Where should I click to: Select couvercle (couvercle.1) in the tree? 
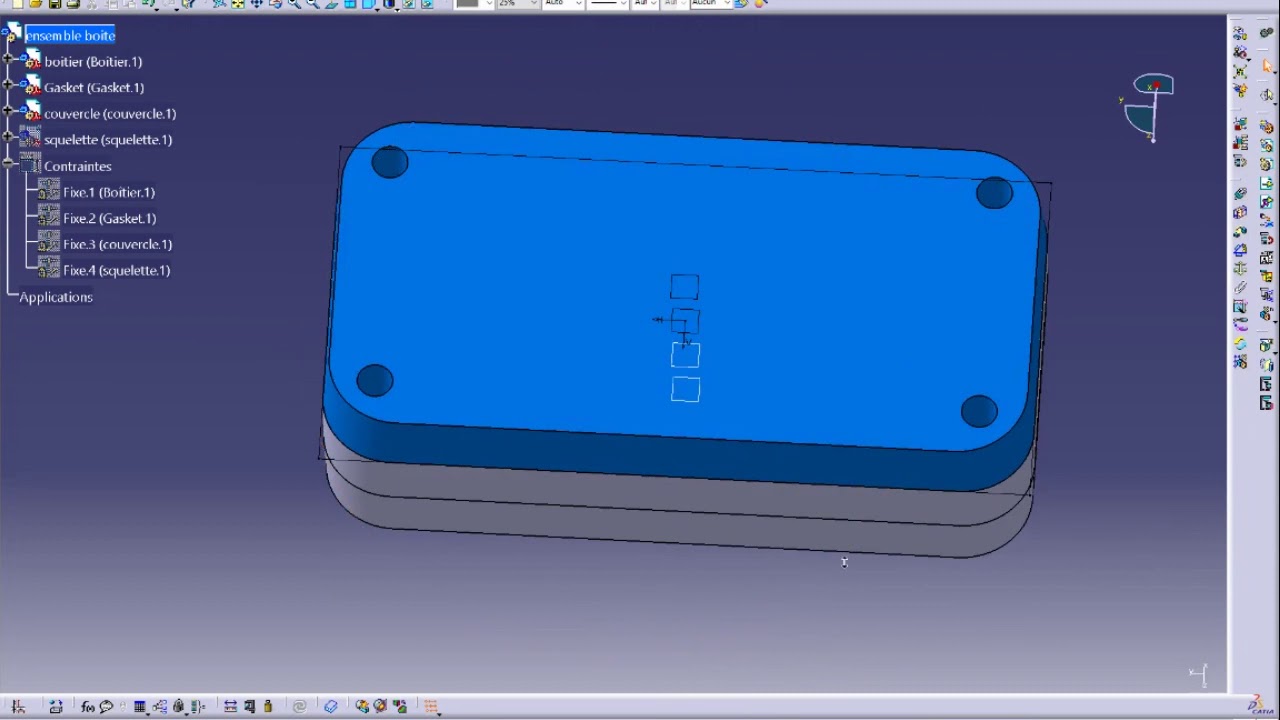coord(110,114)
